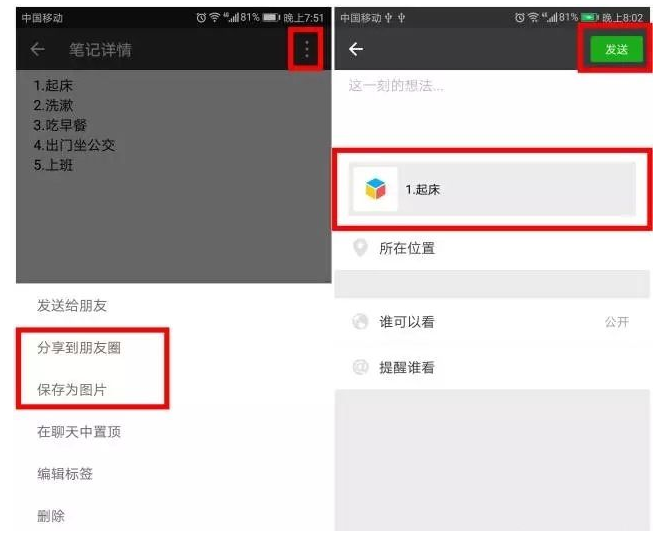Tap back arrow on the post compose screen
667x543 pixels.
click(x=356, y=49)
